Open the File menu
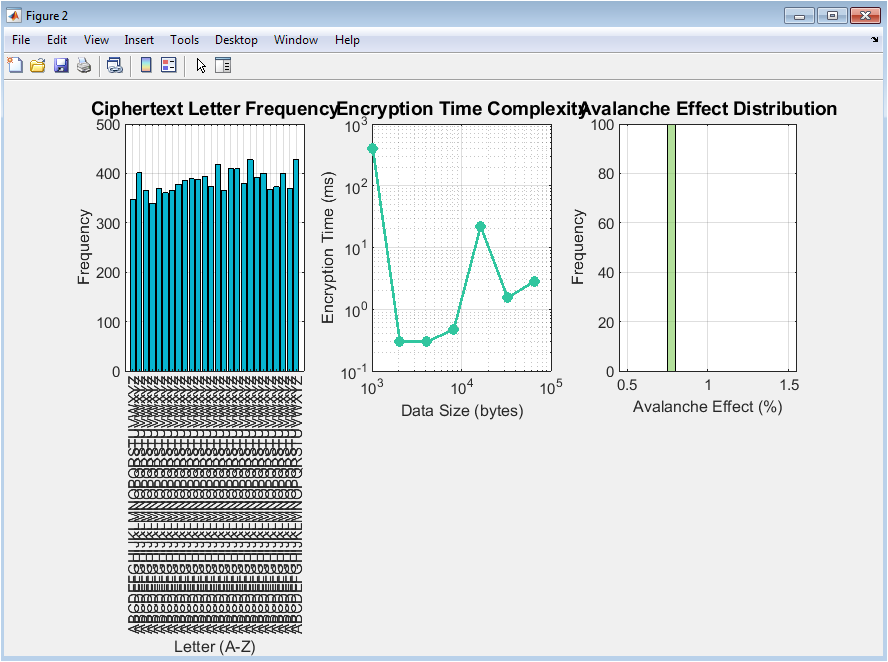888x662 pixels. coord(21,40)
